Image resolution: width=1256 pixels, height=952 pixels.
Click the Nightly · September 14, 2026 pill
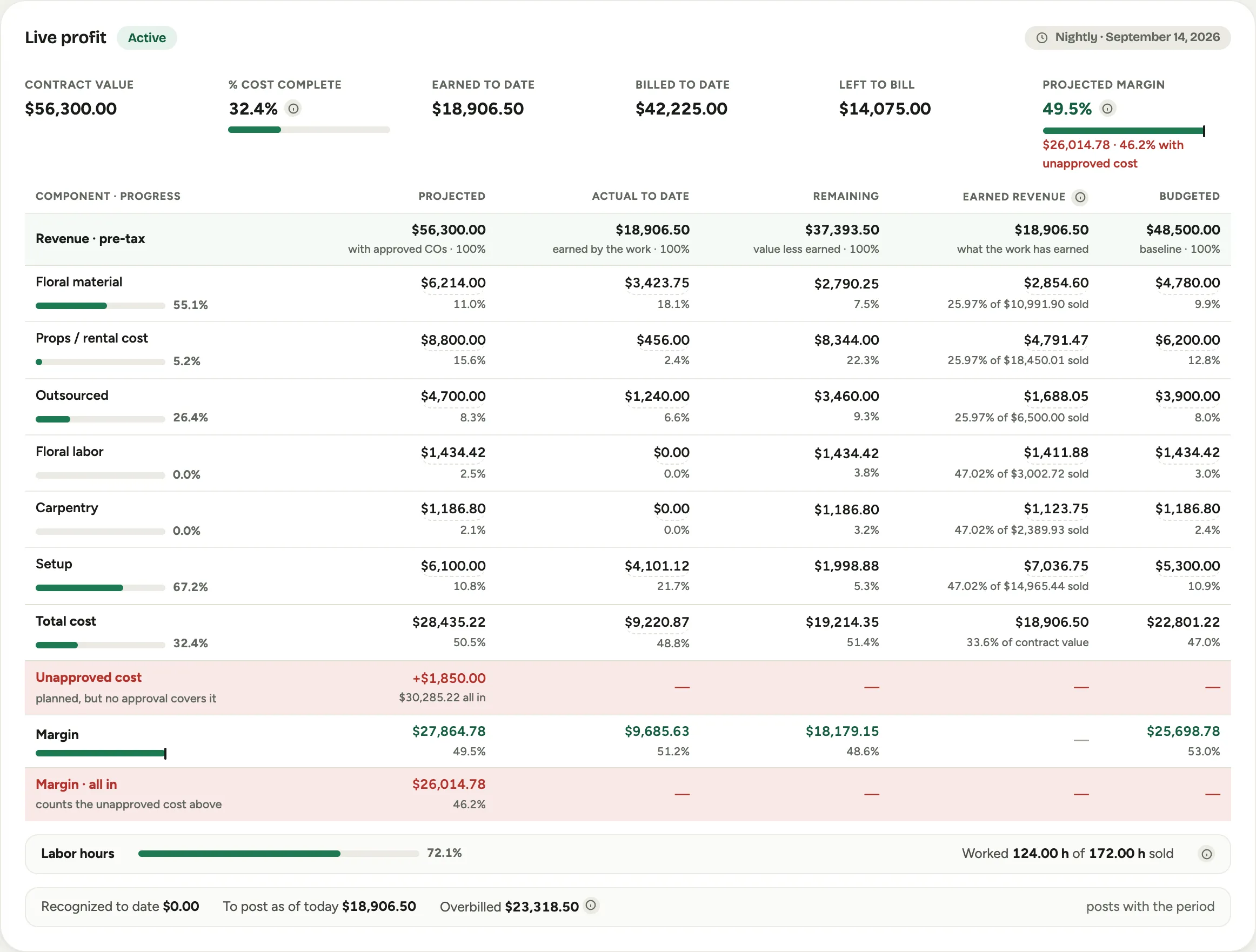pos(1127,37)
